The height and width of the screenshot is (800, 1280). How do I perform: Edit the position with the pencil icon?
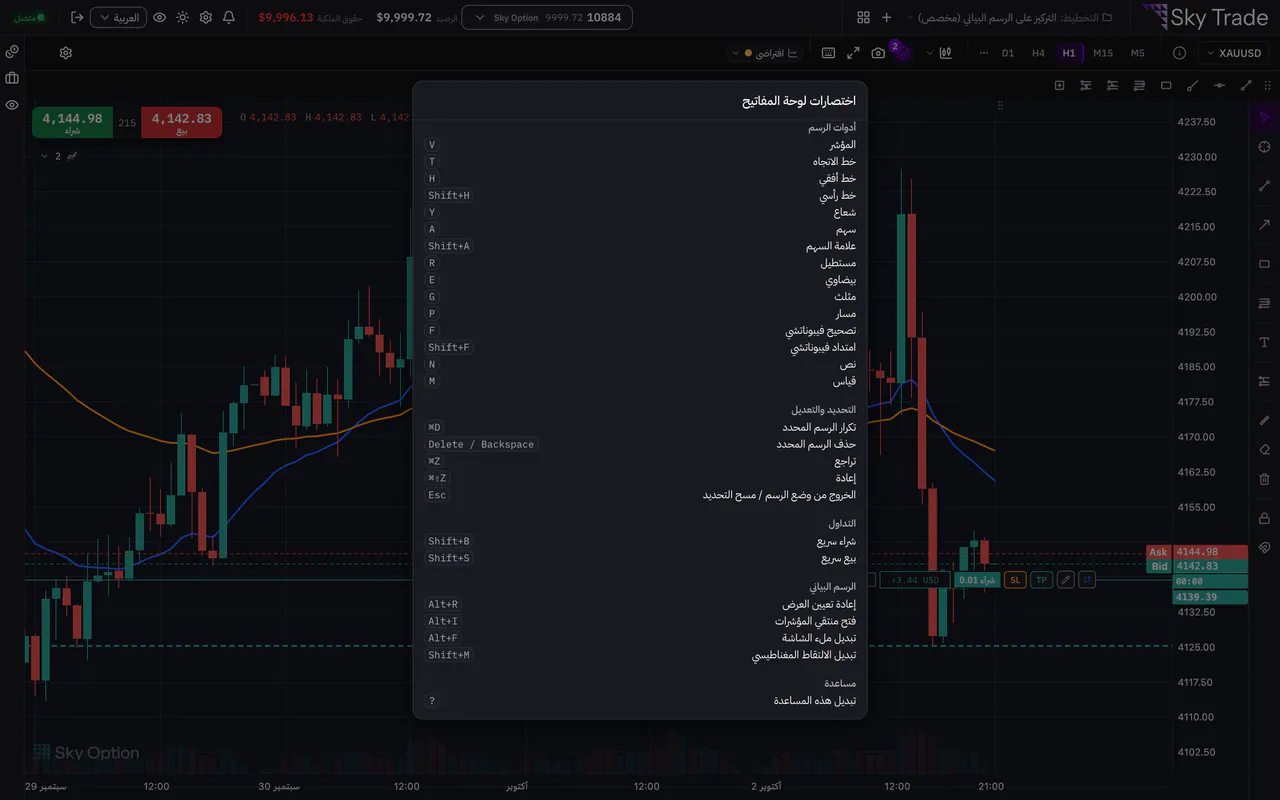(x=1066, y=580)
